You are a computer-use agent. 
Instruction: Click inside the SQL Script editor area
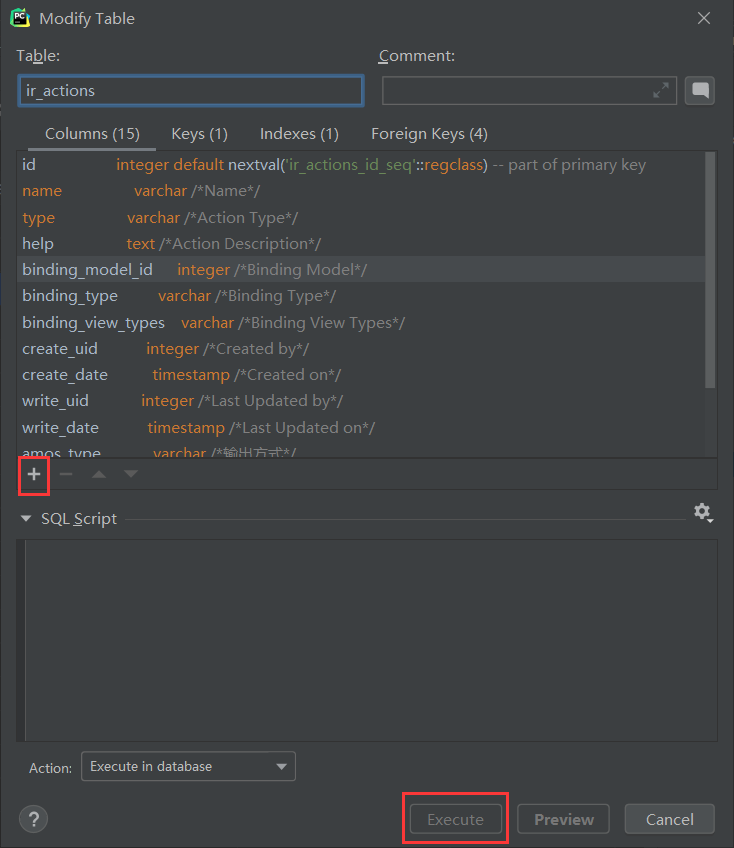click(x=371, y=640)
